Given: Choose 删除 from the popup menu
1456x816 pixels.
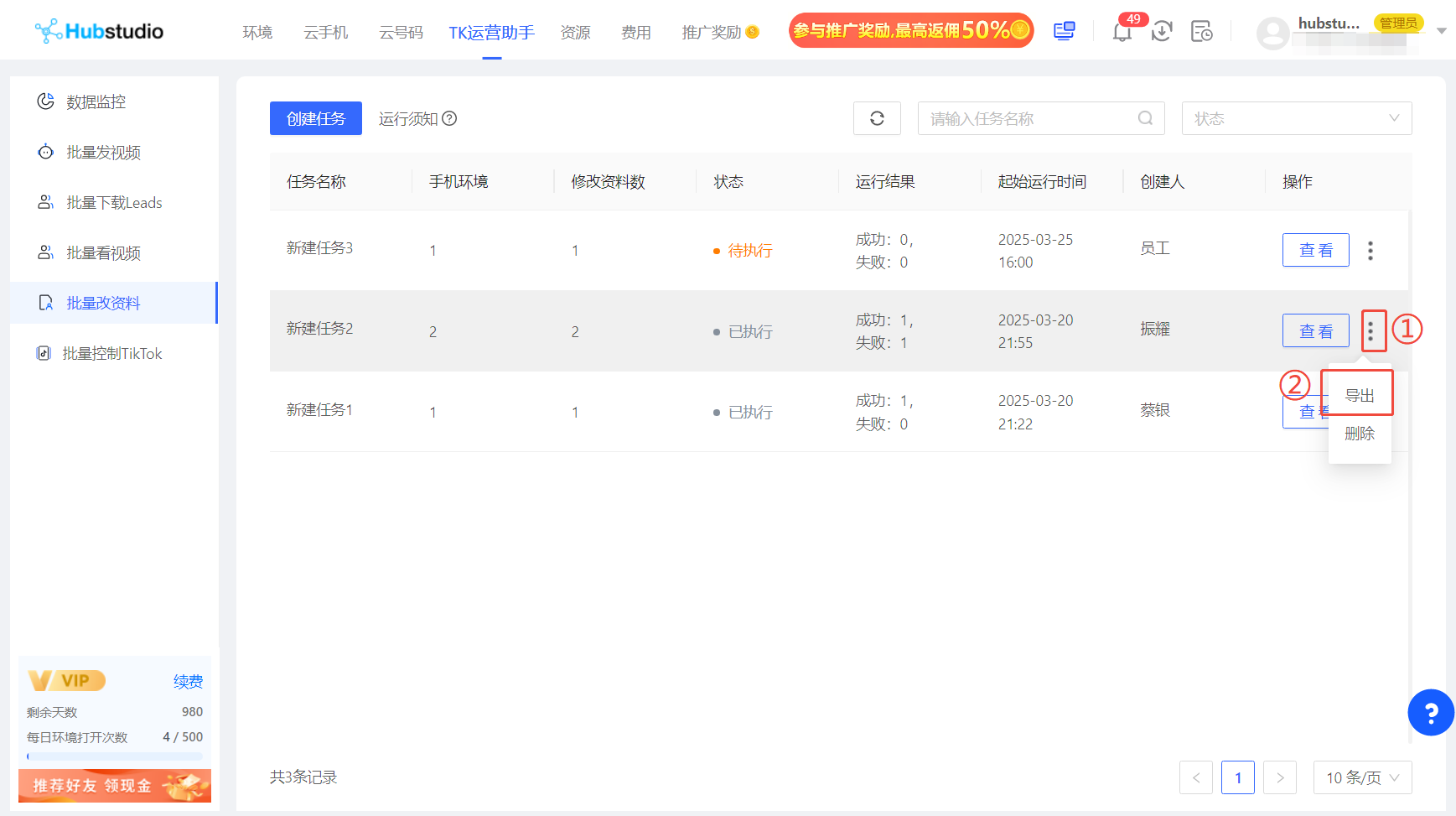Looking at the screenshot, I should [x=1360, y=434].
